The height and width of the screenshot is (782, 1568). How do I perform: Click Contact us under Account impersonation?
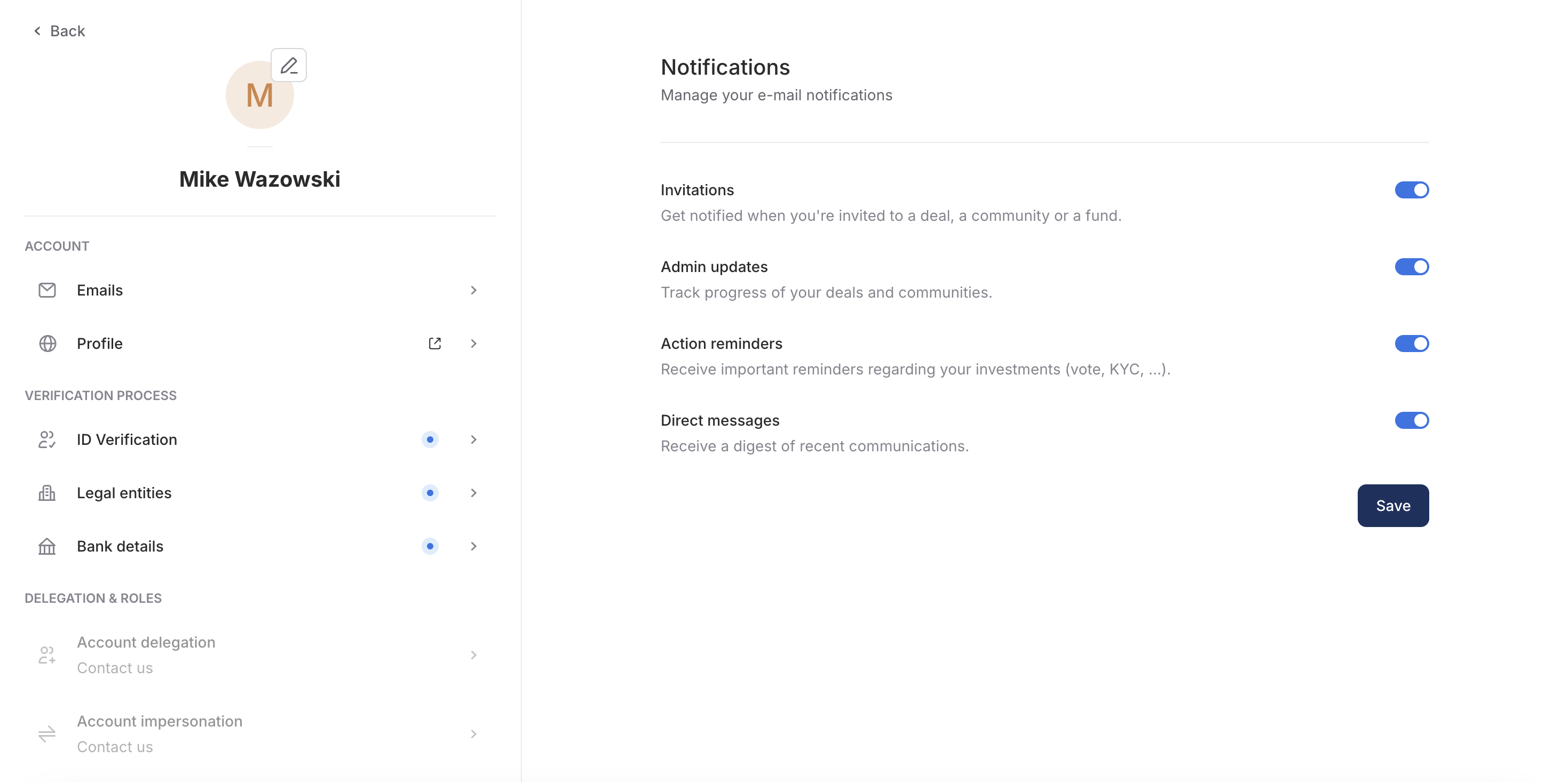(x=114, y=747)
